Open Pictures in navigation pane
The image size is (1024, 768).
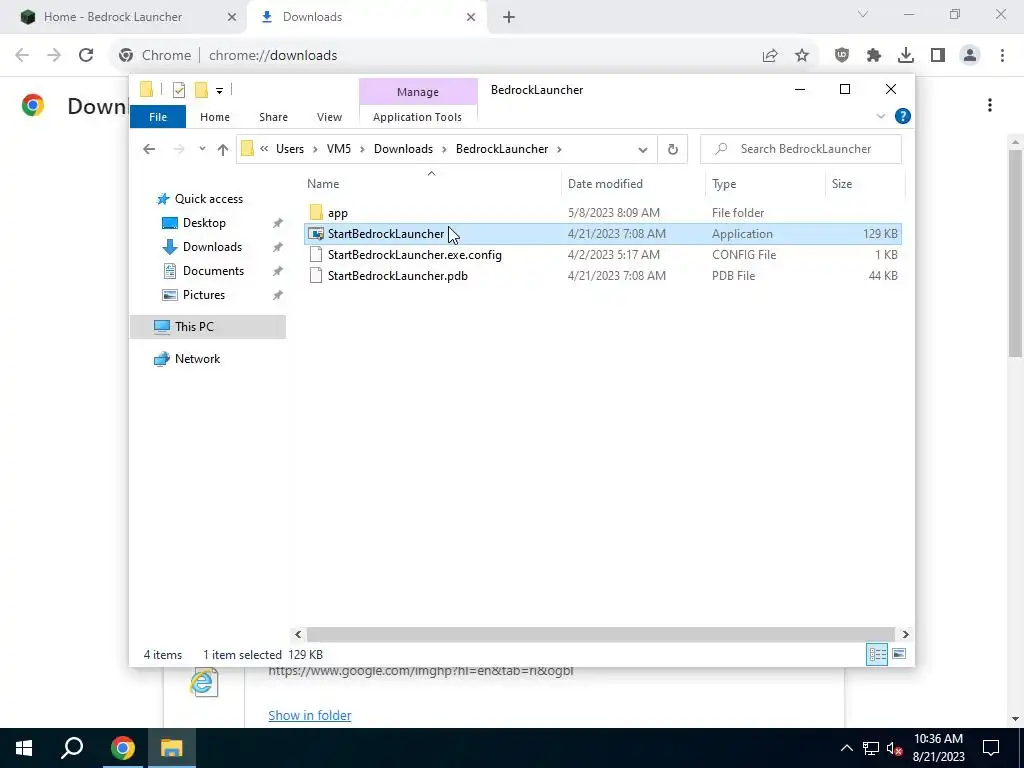pos(204,295)
